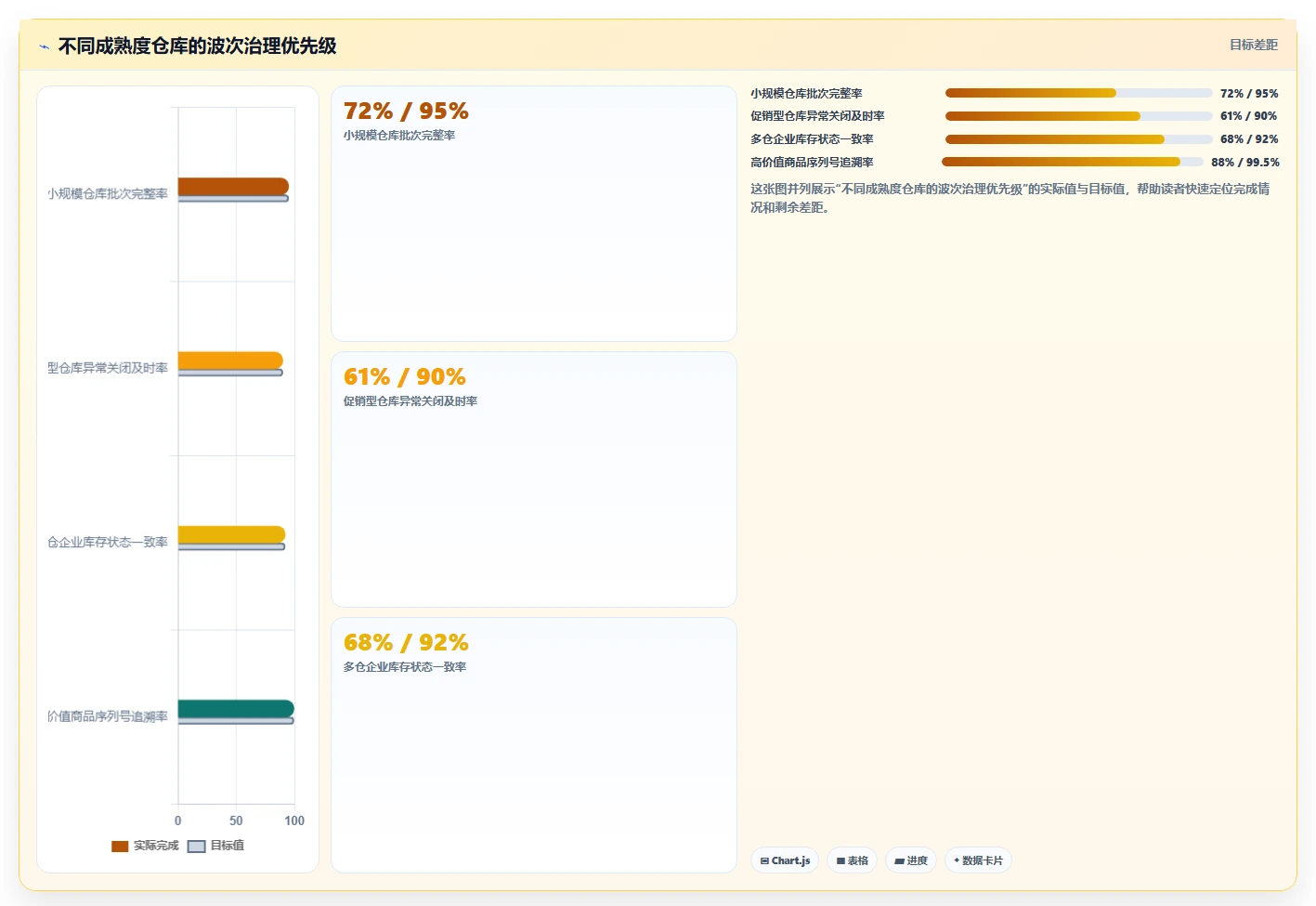Toggle the 实际完成 legend swatch
Viewport: 1316px width, 906px height.
(120, 847)
